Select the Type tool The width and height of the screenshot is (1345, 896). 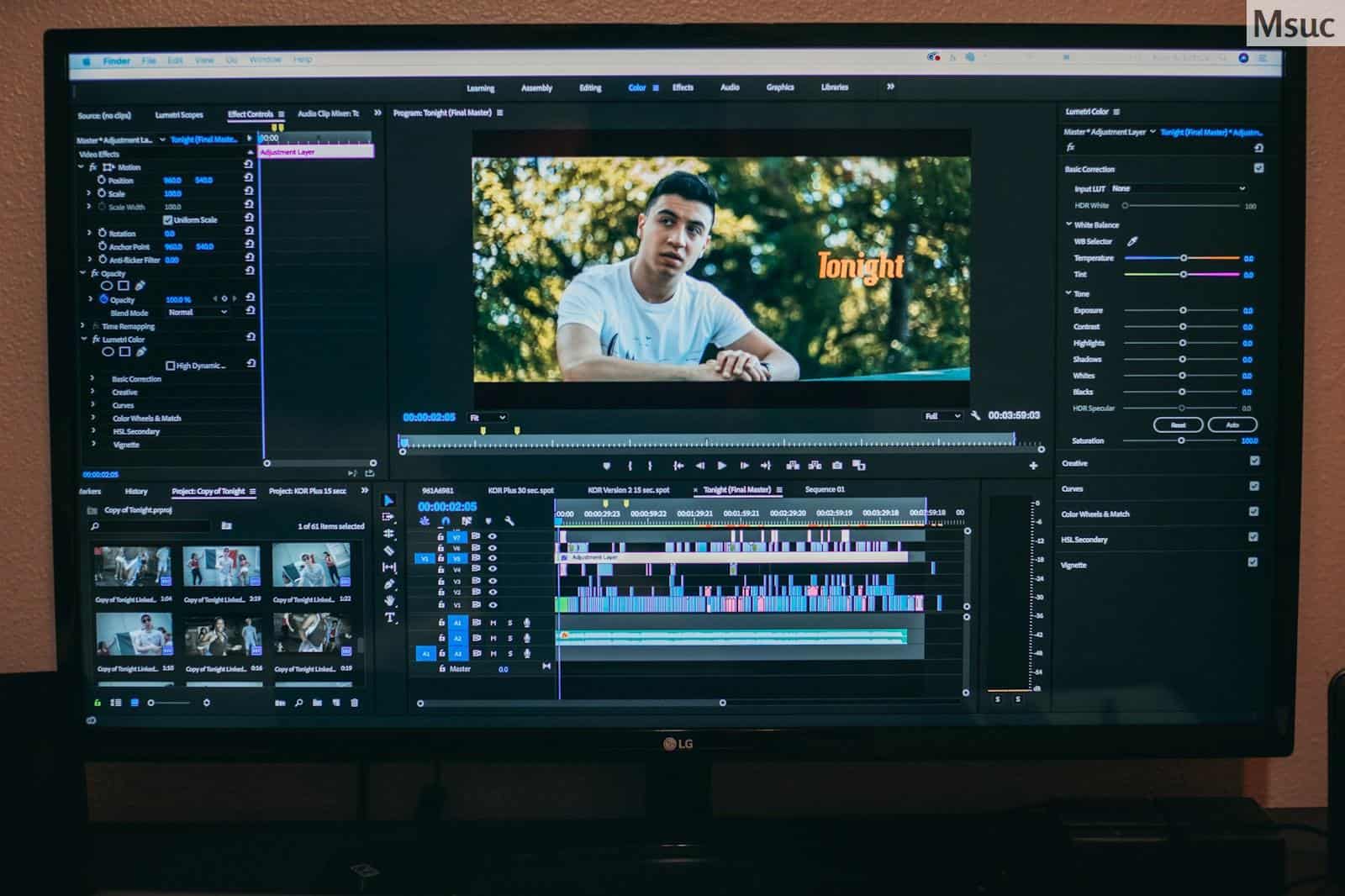(x=390, y=618)
